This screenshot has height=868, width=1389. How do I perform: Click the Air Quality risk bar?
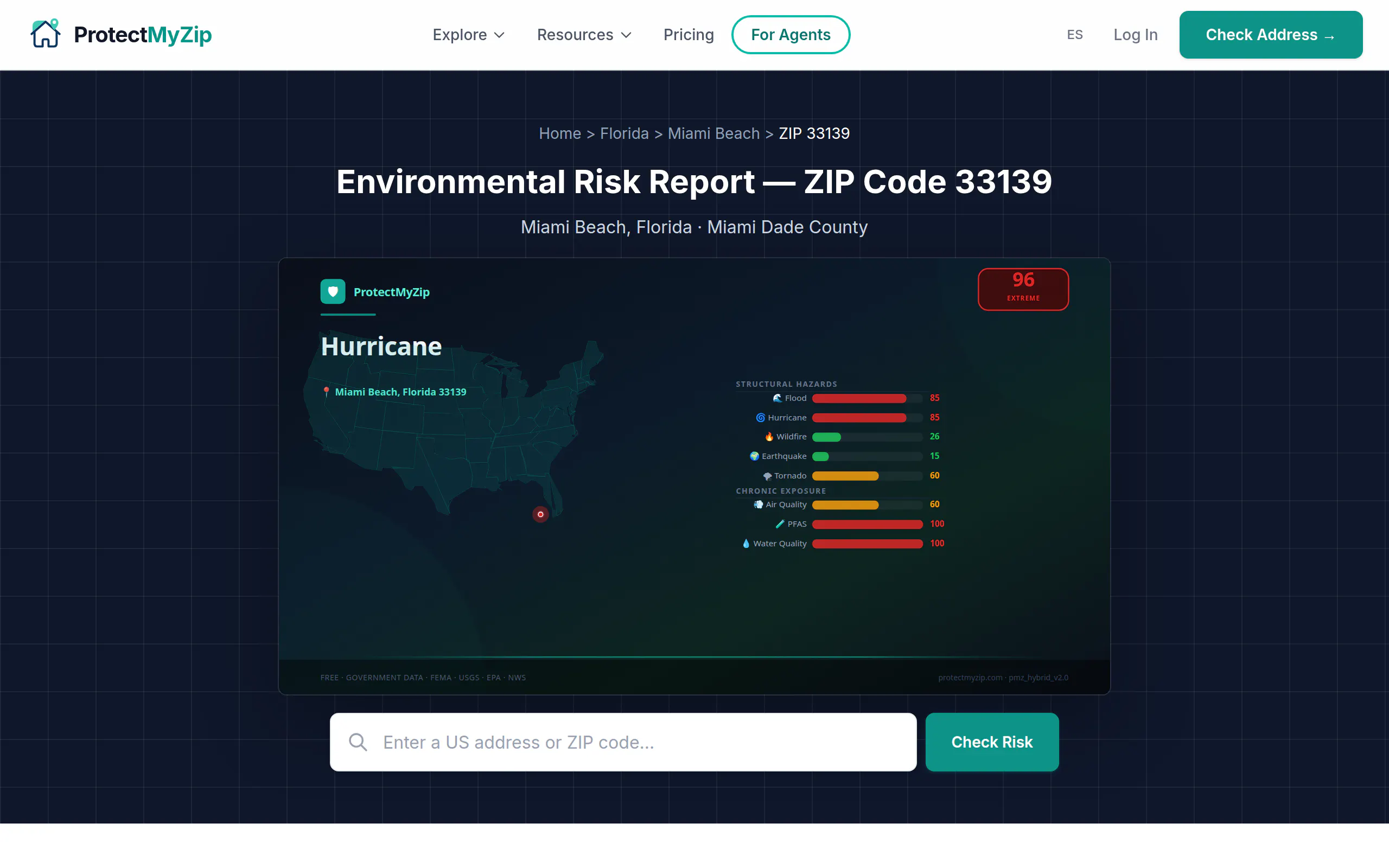click(x=867, y=505)
